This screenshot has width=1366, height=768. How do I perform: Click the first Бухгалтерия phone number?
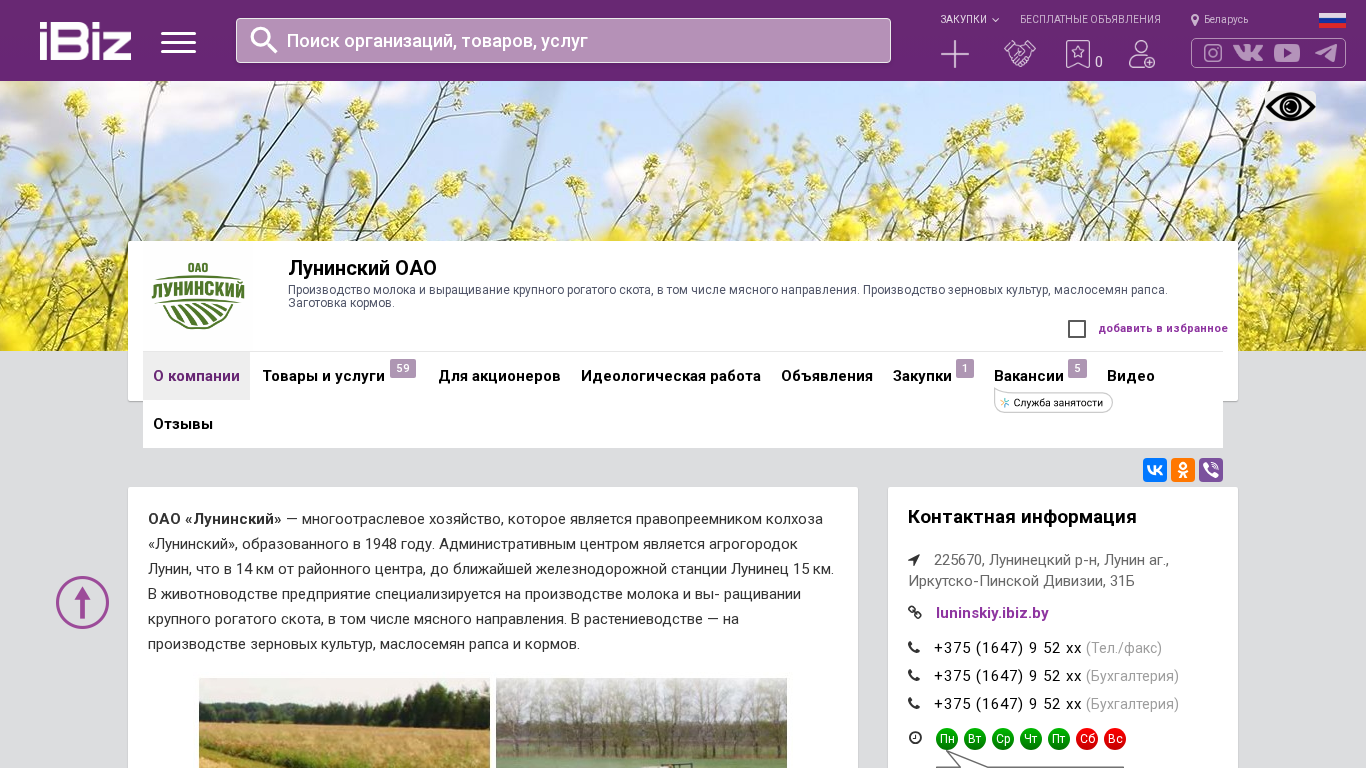[1008, 676]
